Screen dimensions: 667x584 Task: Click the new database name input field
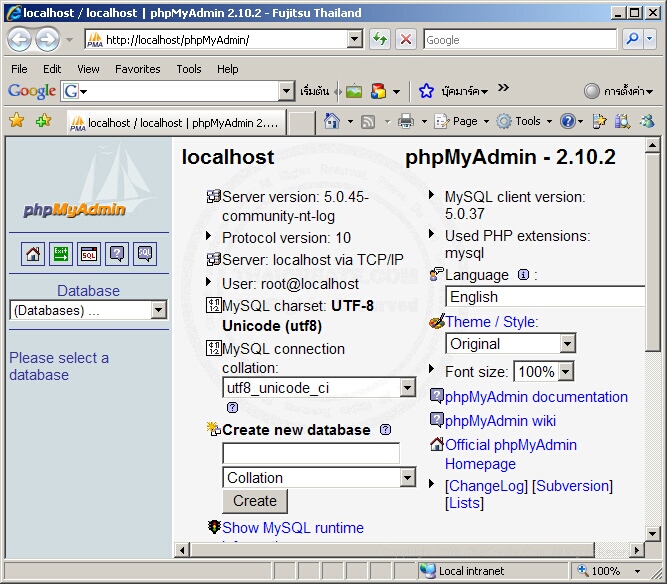coord(311,453)
